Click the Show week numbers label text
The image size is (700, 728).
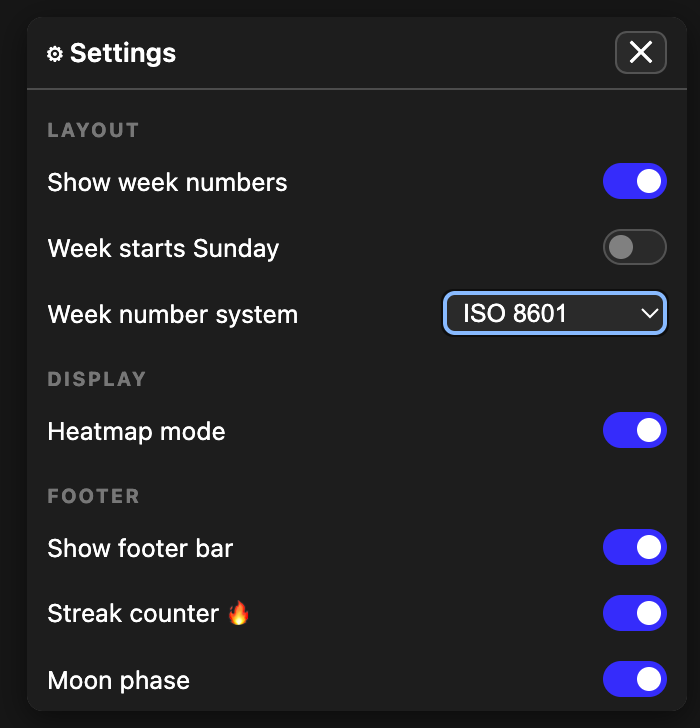tap(167, 182)
